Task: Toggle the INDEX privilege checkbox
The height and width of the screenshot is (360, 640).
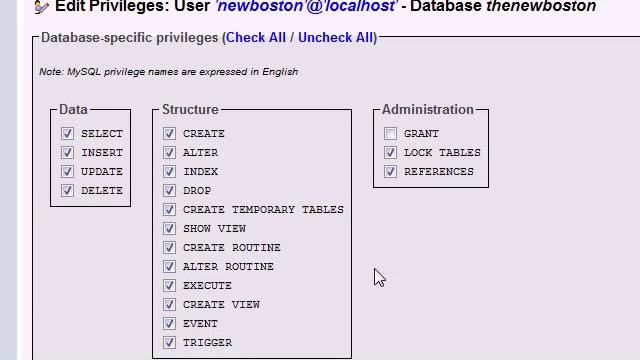Action: (169, 171)
